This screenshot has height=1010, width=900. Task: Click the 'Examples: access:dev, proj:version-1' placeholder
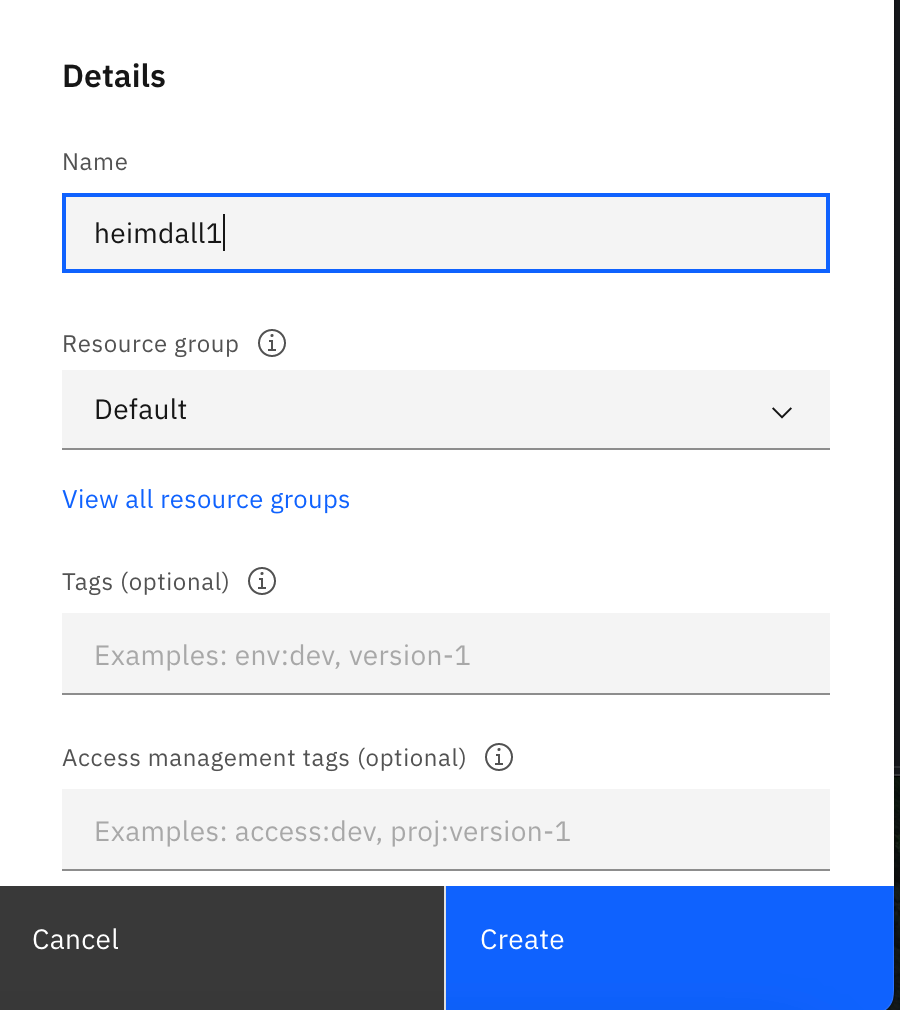[x=332, y=832]
